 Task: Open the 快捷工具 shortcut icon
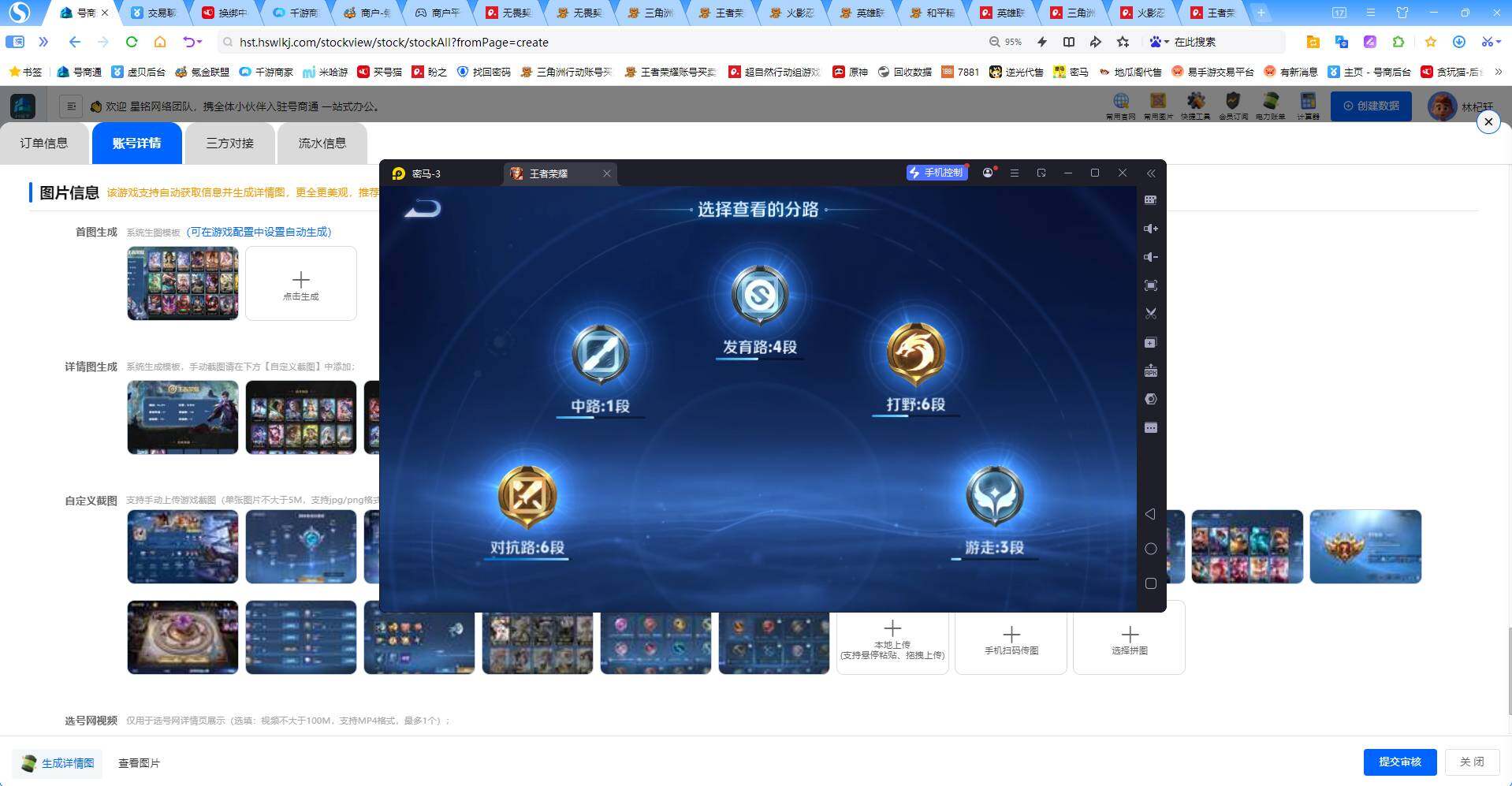point(1196,106)
